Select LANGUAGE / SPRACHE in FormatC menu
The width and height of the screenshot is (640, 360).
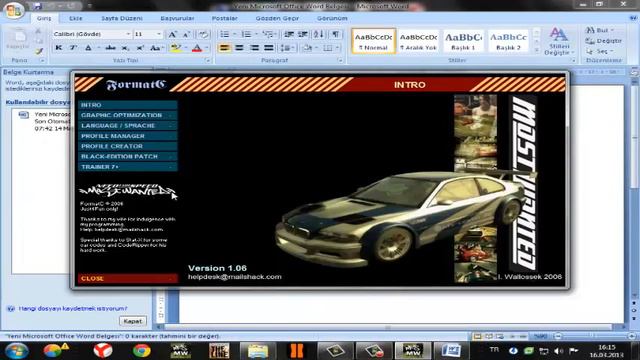[x=127, y=125]
